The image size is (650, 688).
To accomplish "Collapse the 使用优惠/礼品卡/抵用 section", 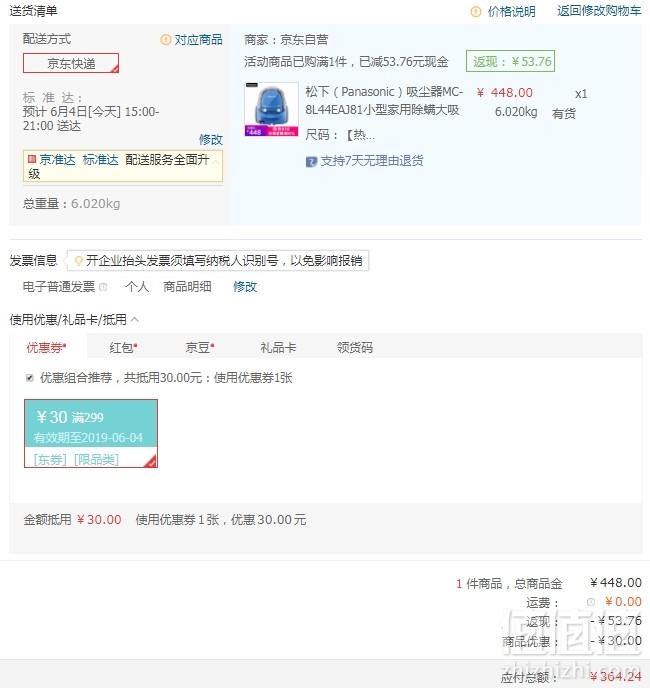I will point(135,320).
